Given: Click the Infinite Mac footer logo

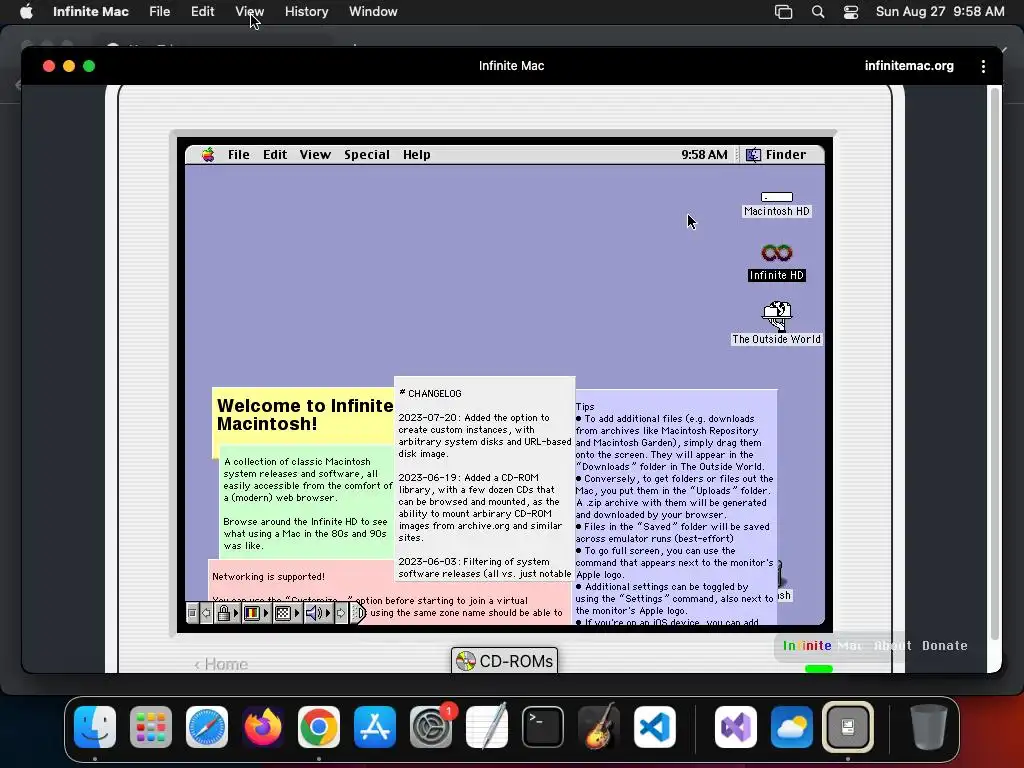Looking at the screenshot, I should point(822,645).
